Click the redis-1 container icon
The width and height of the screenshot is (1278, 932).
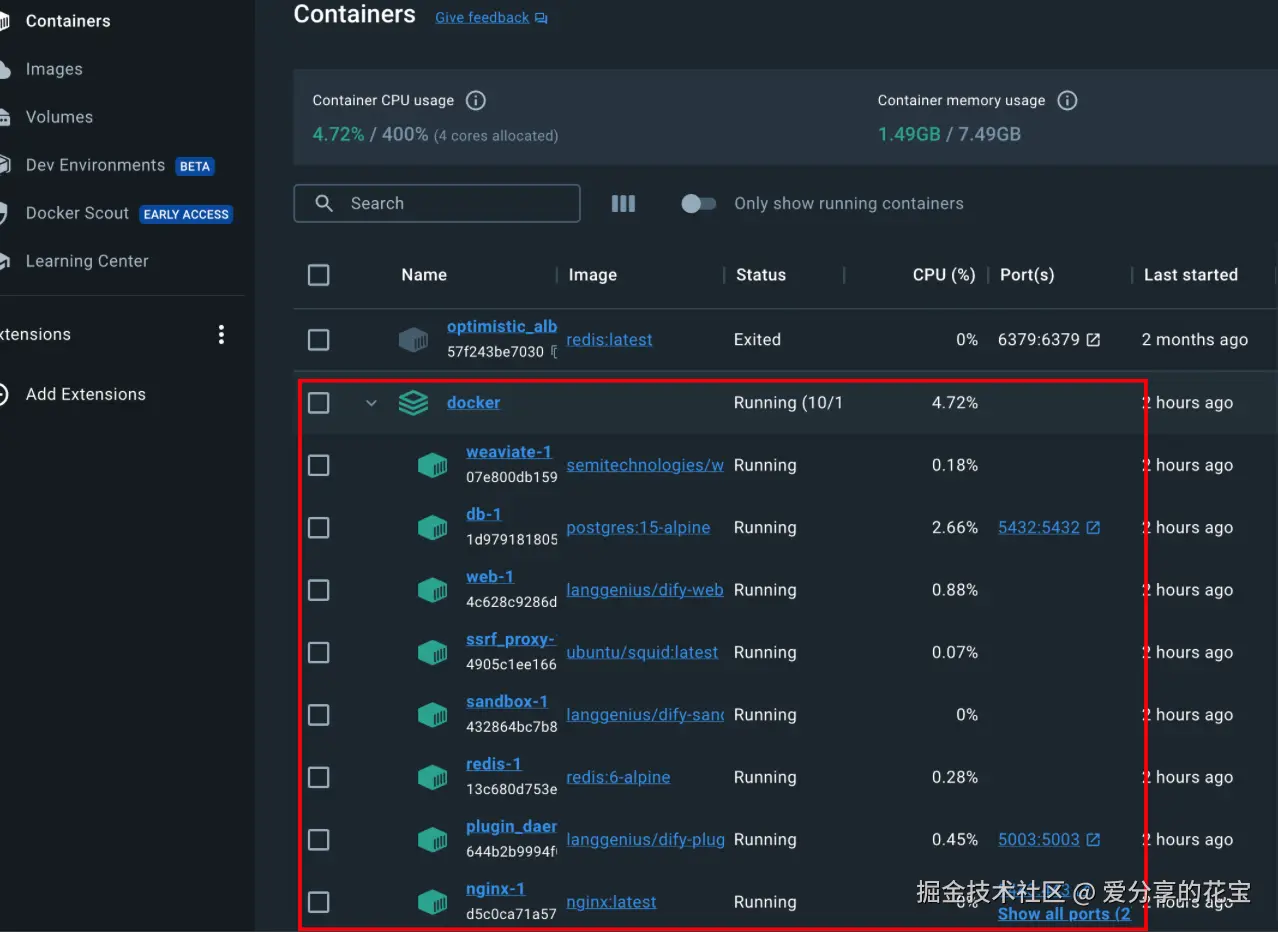tap(432, 777)
